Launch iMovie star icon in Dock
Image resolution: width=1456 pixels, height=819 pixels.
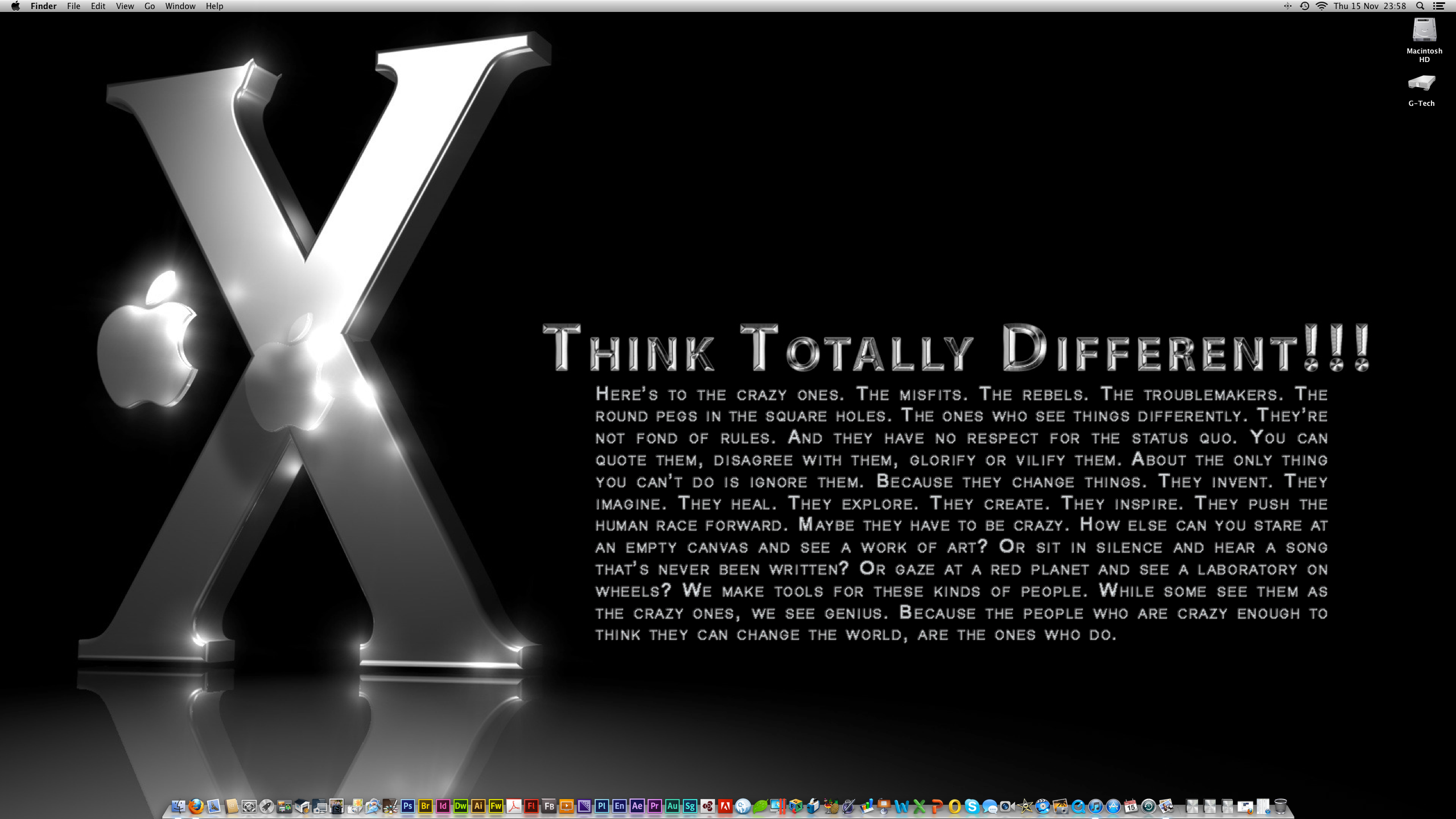coord(1025,806)
